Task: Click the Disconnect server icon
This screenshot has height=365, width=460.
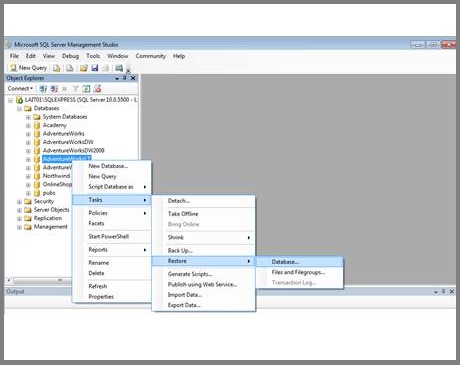Action: coord(54,89)
